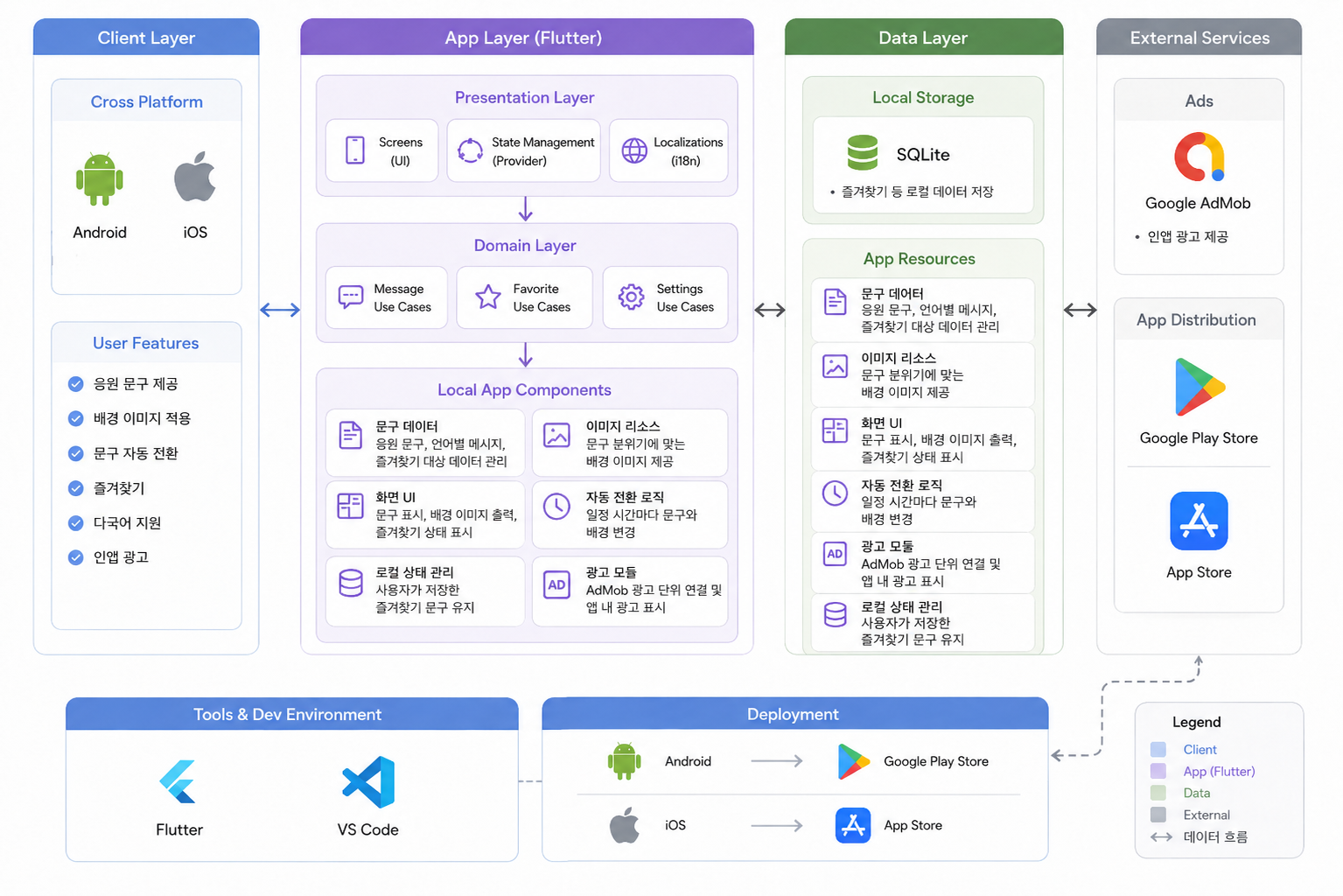The image size is (1343, 896).
Task: Toggle the 문구 자동 전환 checkmark
Action: click(x=76, y=453)
